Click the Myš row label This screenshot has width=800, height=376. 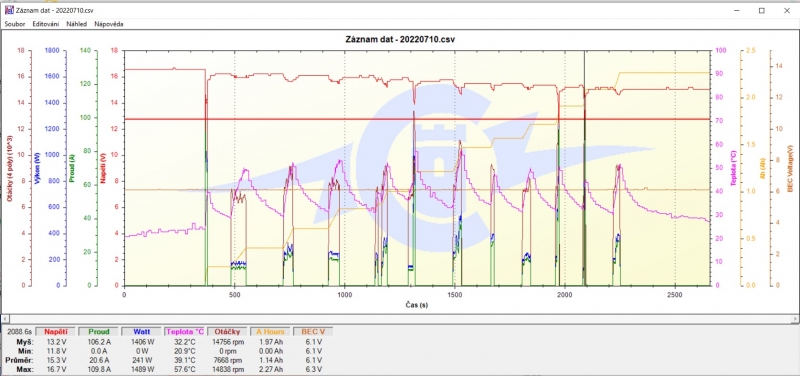[24, 342]
